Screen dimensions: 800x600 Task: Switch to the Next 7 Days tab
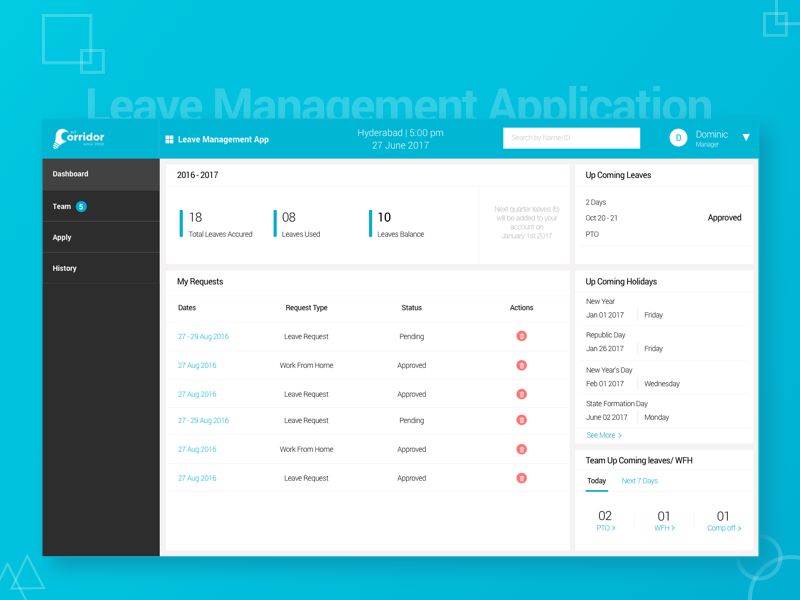(x=640, y=481)
